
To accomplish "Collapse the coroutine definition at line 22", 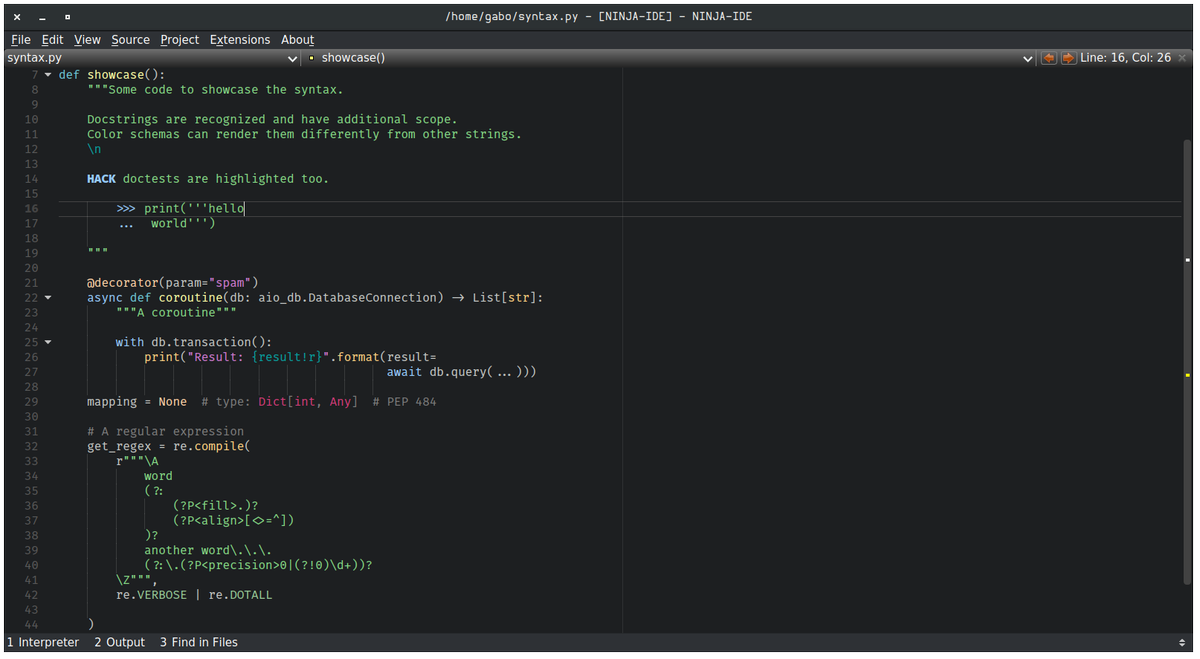I will point(47,297).
